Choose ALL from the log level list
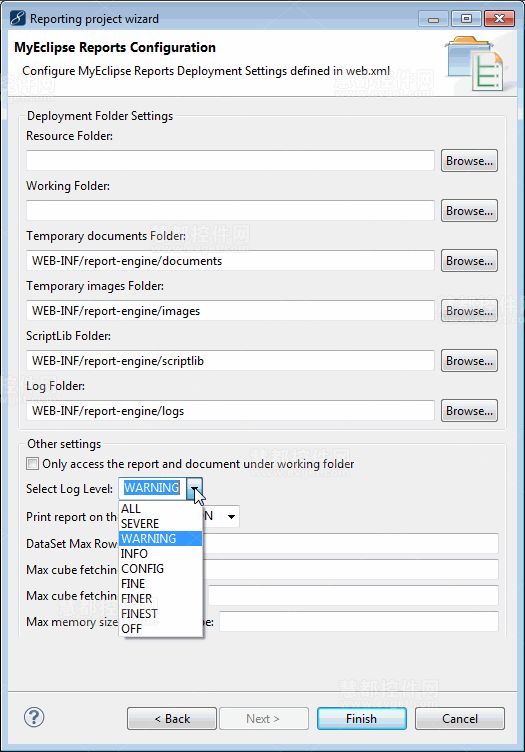This screenshot has width=525, height=752. pos(160,509)
